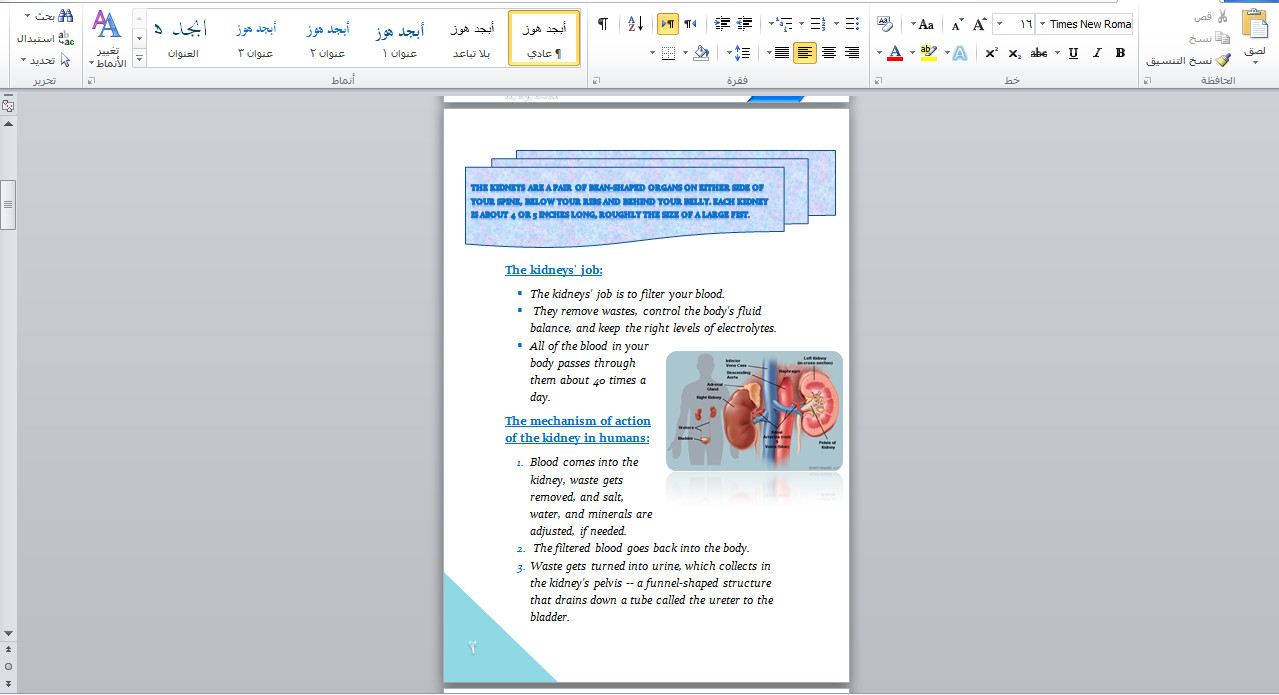
Task: Toggle Justify paragraph alignment
Action: coord(781,53)
